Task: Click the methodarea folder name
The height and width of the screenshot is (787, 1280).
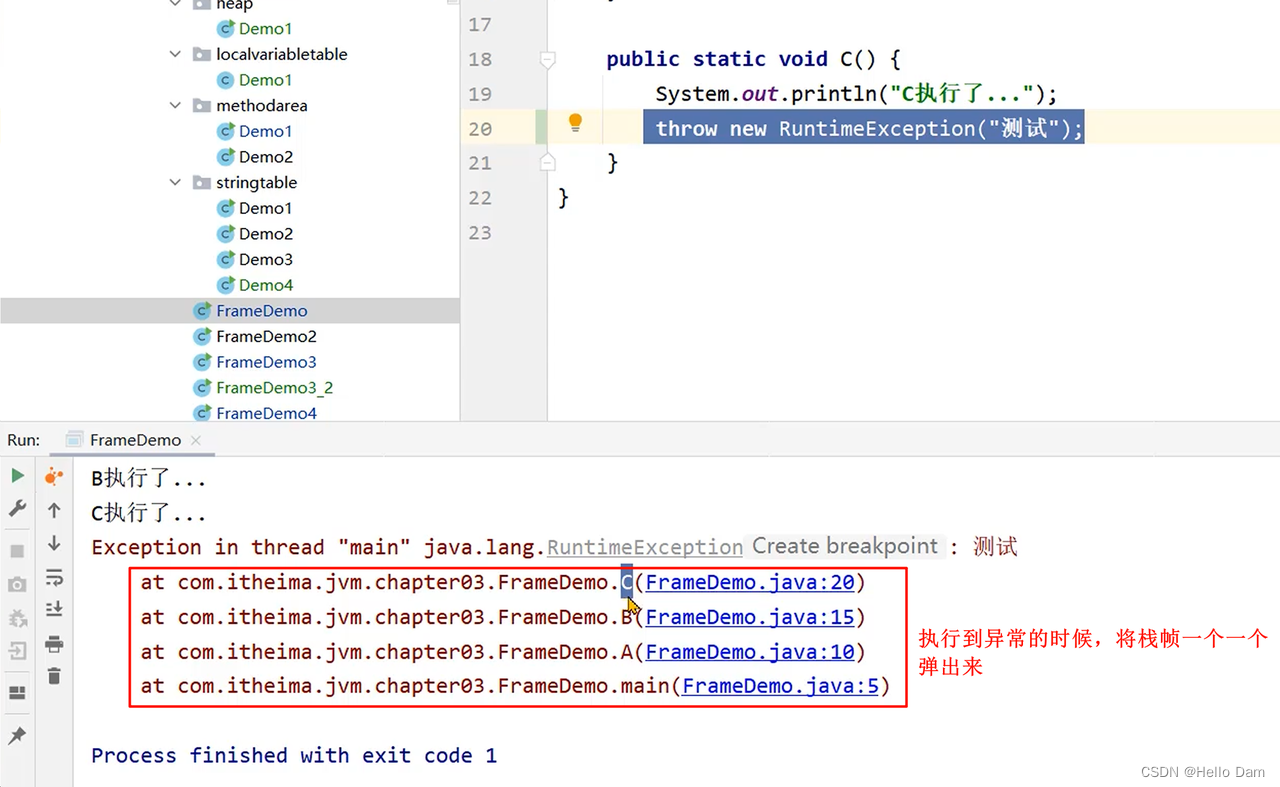Action: (262, 105)
